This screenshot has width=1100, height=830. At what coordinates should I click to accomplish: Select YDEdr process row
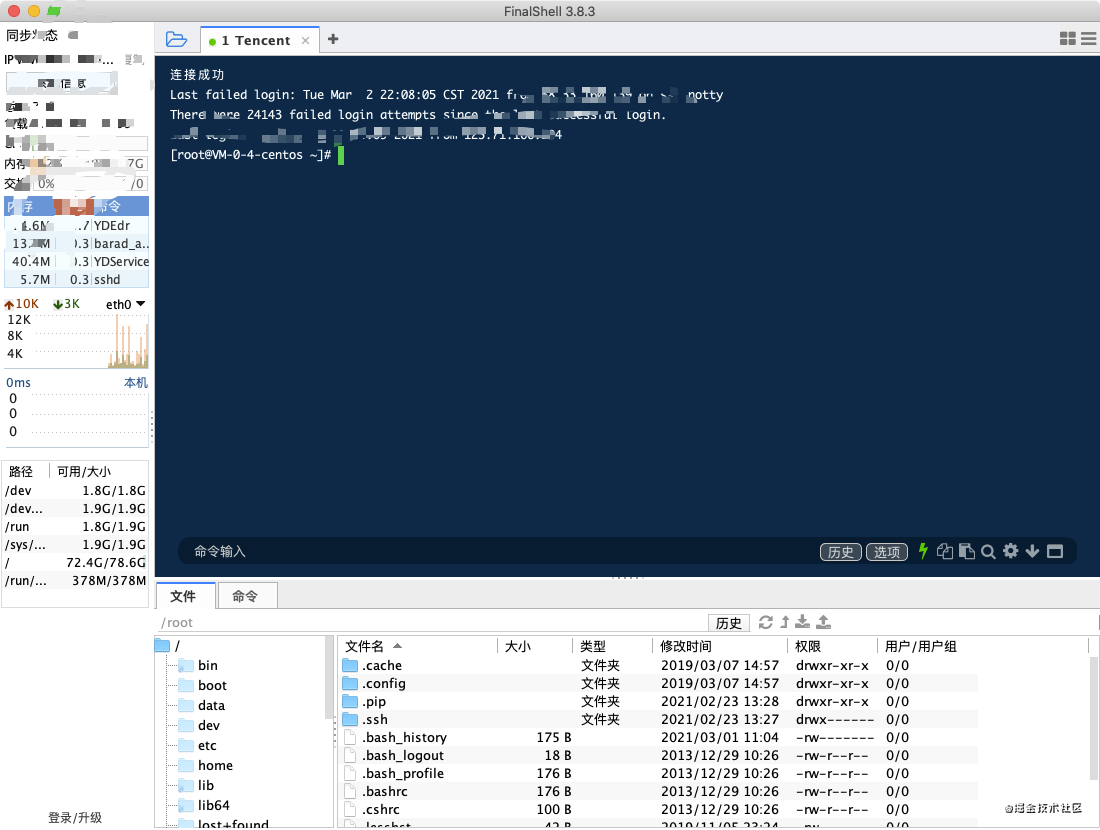76,225
